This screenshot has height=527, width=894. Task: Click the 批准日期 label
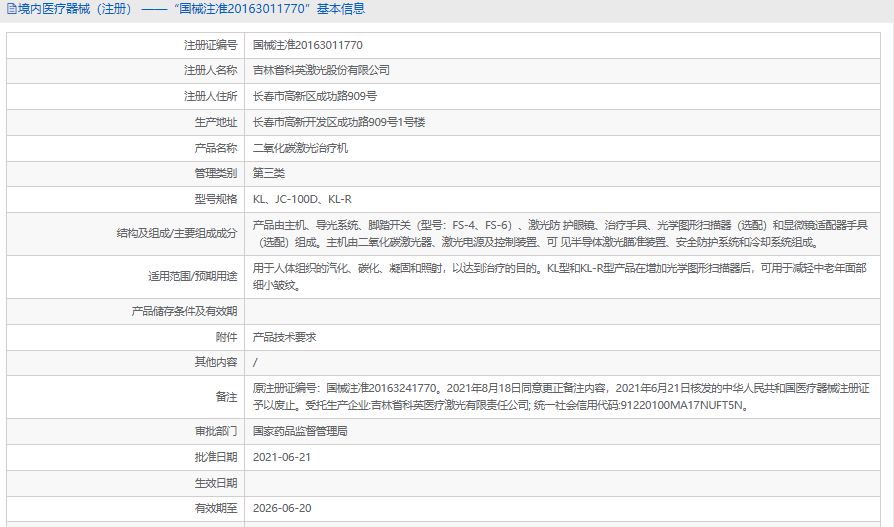click(x=216, y=457)
